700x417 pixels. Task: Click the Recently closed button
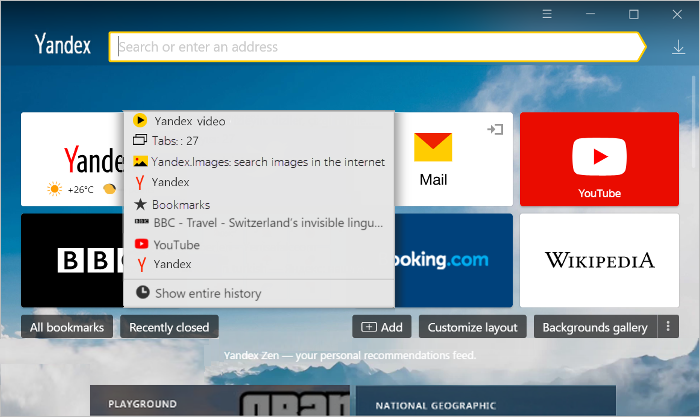pos(169,327)
